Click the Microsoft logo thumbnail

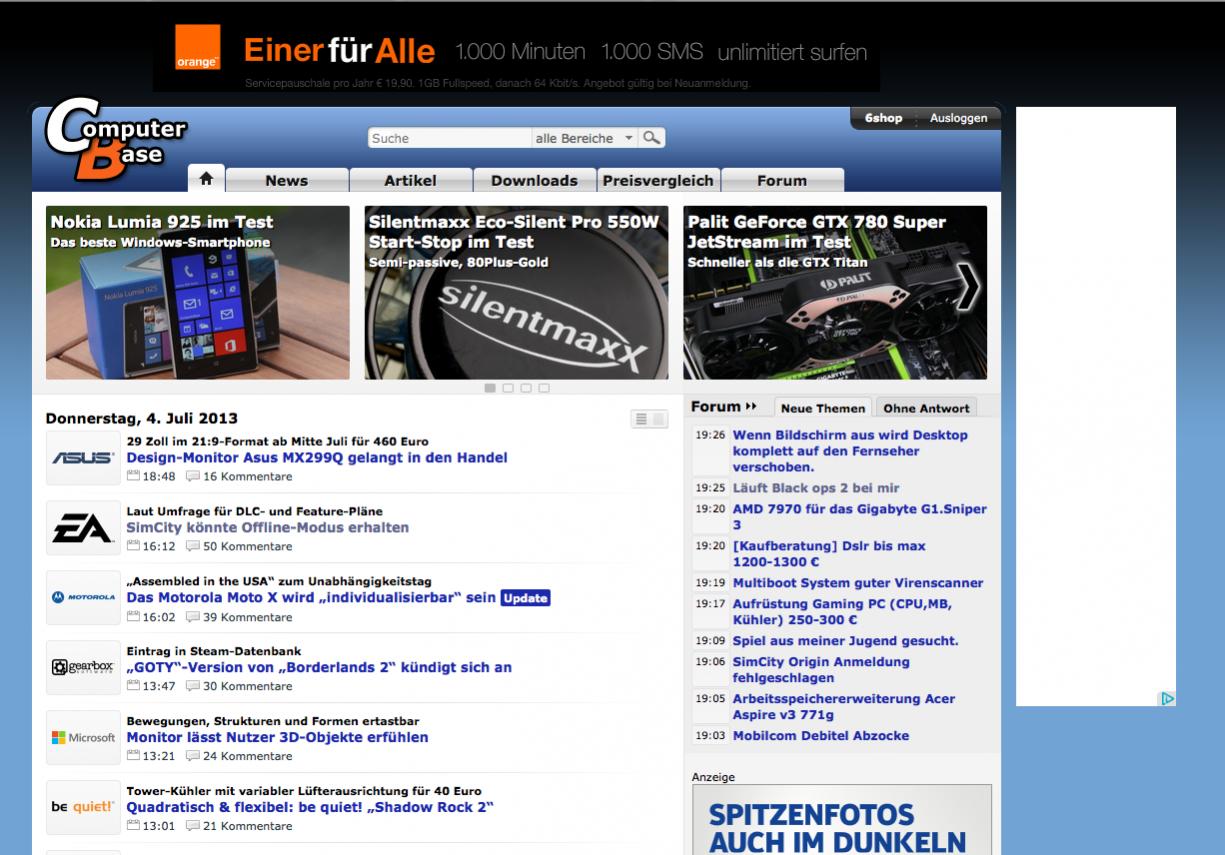coord(82,738)
